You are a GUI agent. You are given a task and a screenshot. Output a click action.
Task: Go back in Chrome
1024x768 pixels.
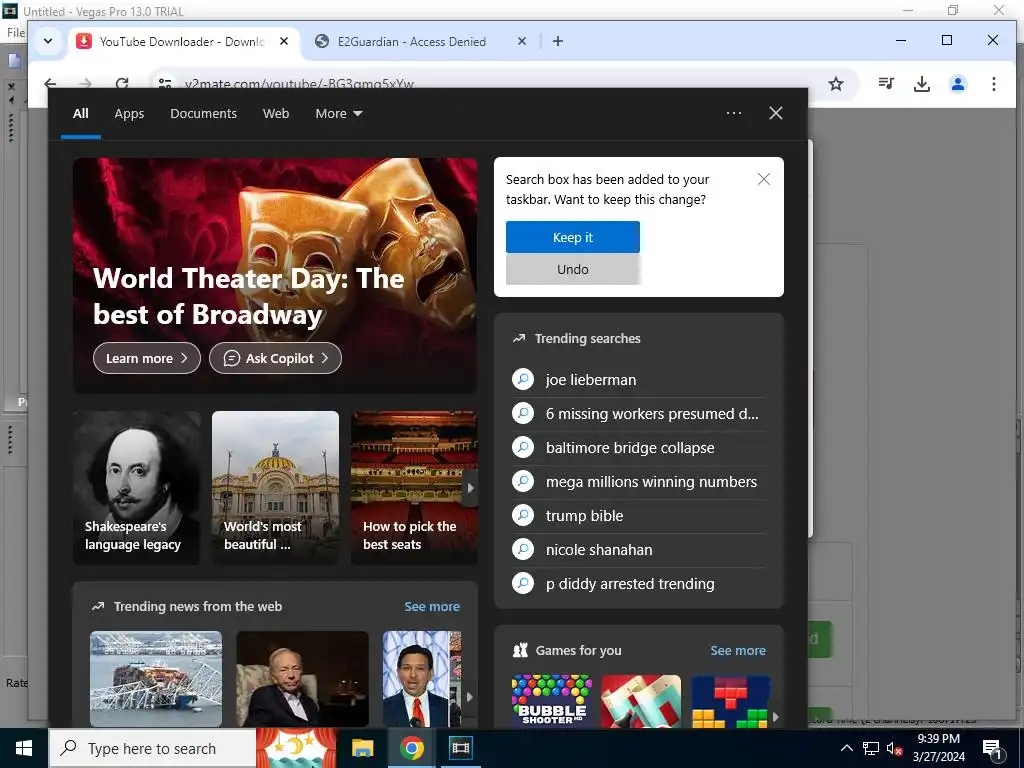(x=50, y=83)
